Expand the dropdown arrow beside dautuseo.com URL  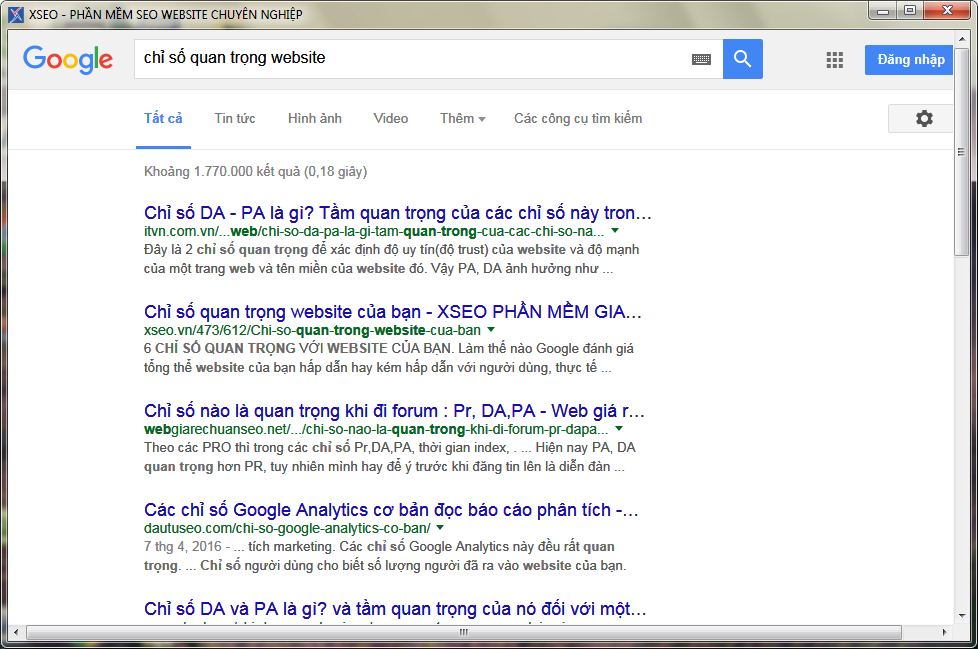[x=440, y=528]
